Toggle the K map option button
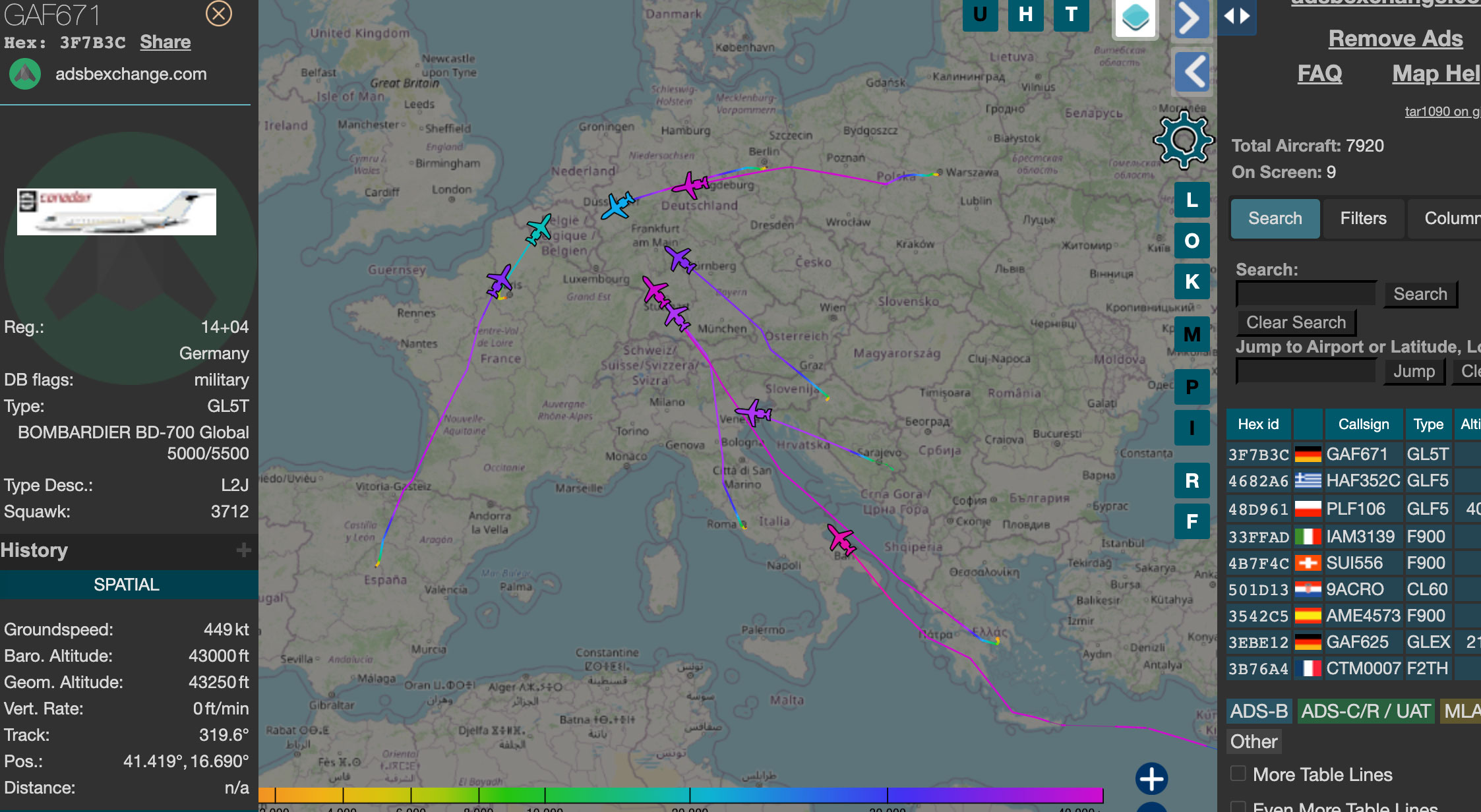The width and height of the screenshot is (1481, 812). pyautogui.click(x=1192, y=281)
